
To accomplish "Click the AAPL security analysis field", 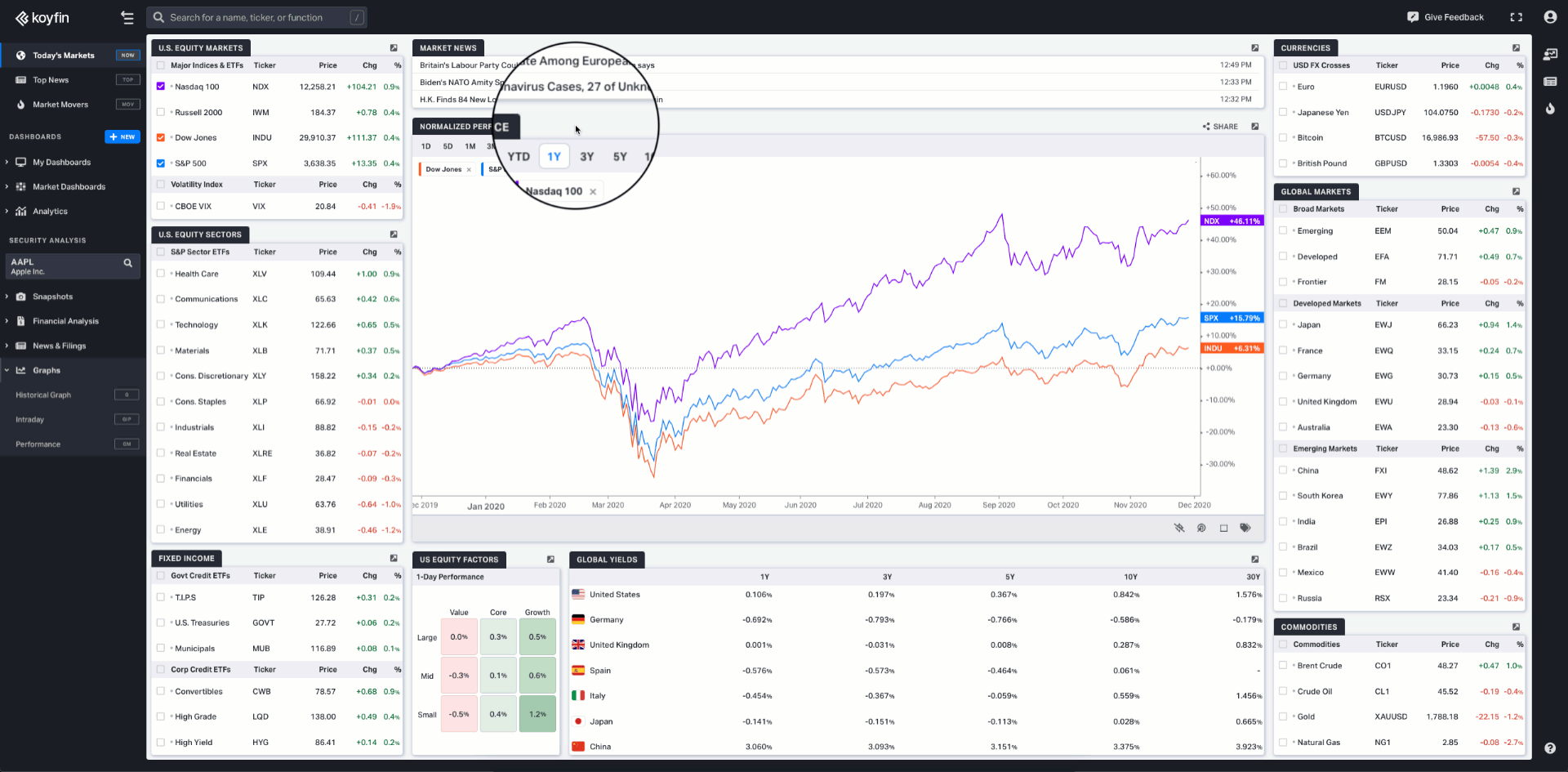I will tap(73, 266).
